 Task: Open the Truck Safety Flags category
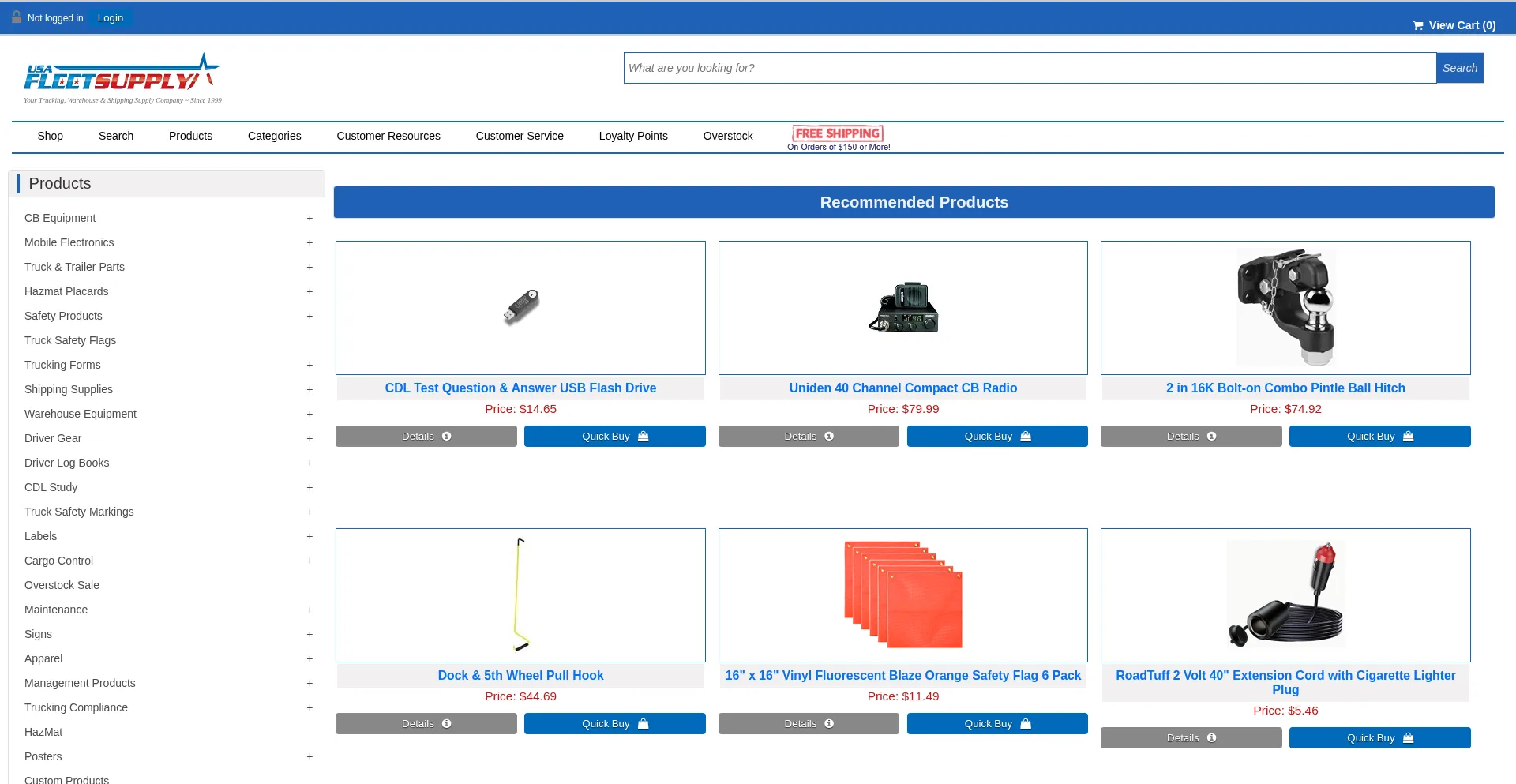[70, 340]
